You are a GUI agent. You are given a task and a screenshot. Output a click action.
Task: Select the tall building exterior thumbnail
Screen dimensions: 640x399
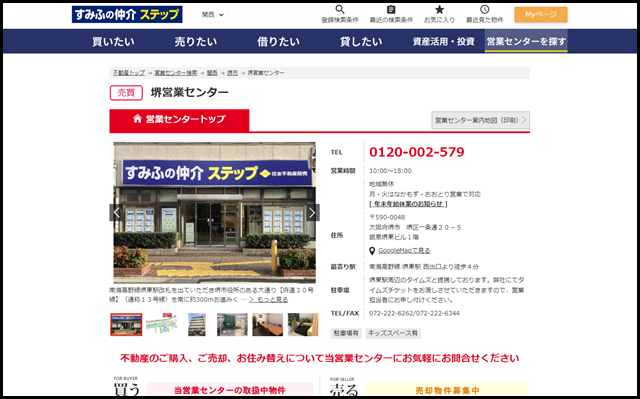point(197,324)
